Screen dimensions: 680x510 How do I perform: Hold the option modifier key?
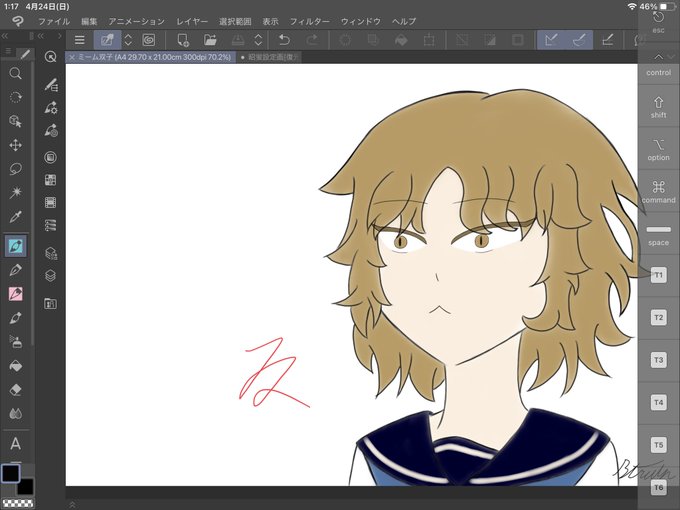tap(658, 150)
